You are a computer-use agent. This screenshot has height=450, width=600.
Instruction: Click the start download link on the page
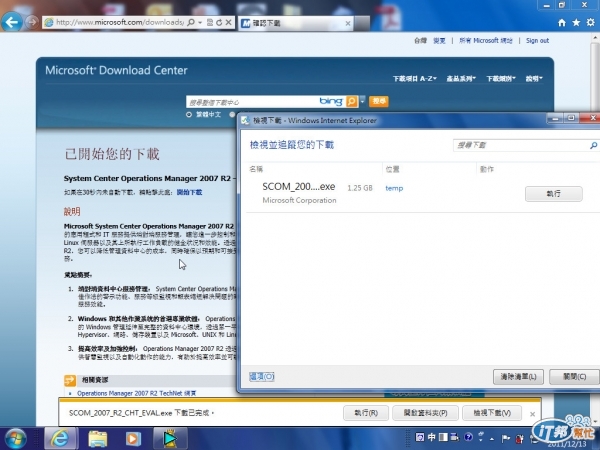click(x=189, y=192)
